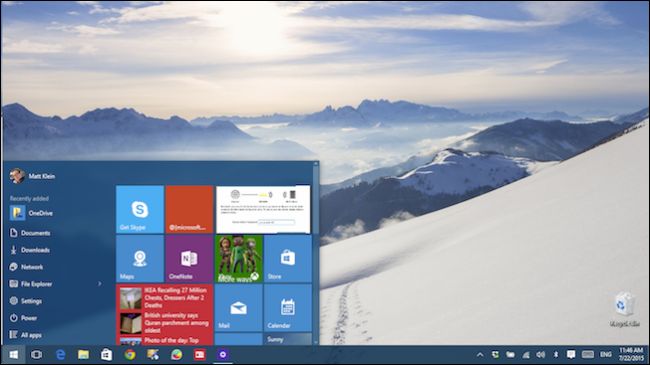
Task: Click the Matt Klein user account
Action: coord(32,176)
